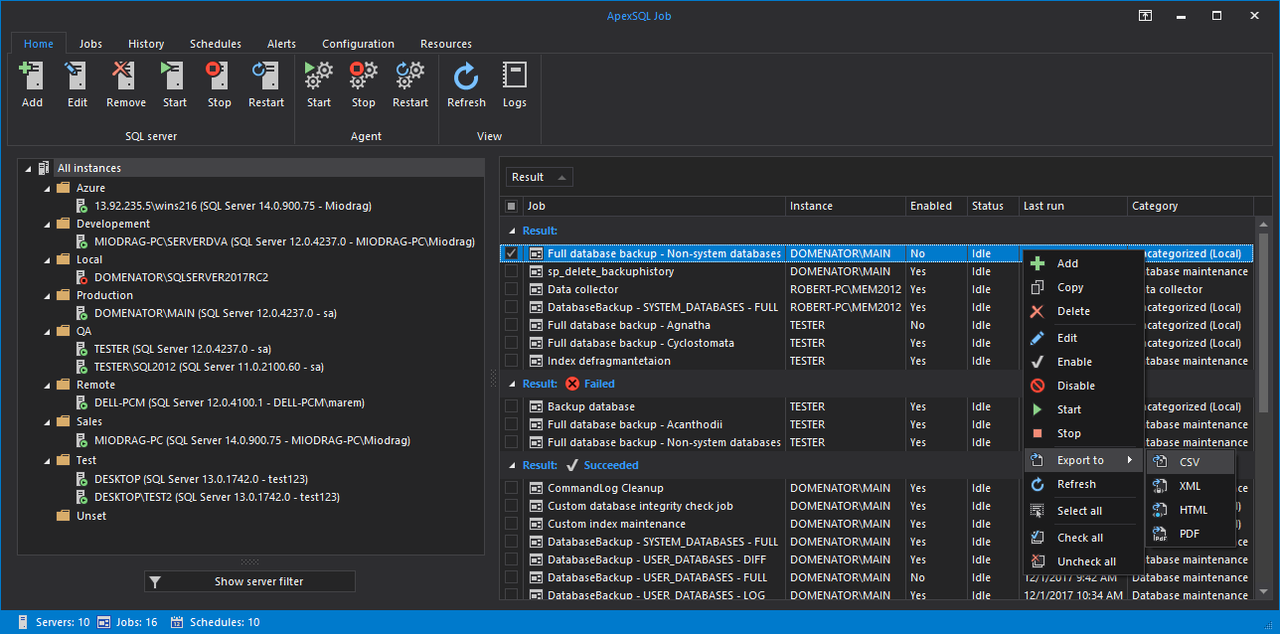The width and height of the screenshot is (1280, 634).
Task: Switch to the History ribbon tab
Action: click(x=146, y=44)
